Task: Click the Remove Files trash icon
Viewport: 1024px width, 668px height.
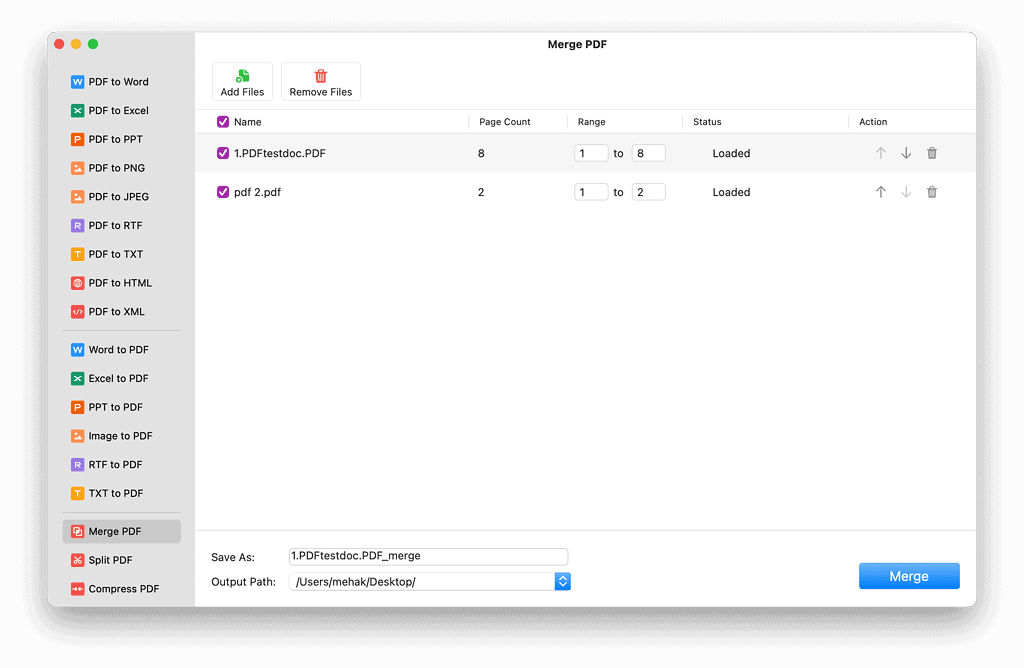Action: tap(321, 77)
